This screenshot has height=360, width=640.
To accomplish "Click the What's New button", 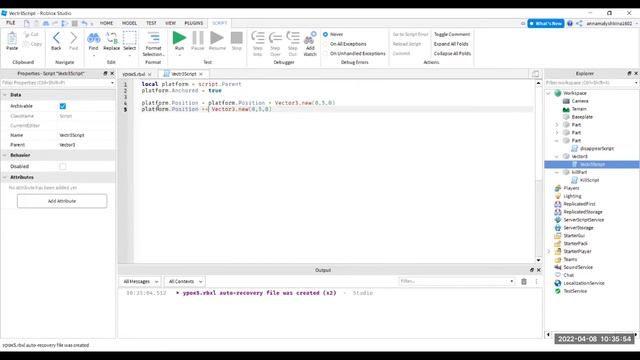I will 546,23.
